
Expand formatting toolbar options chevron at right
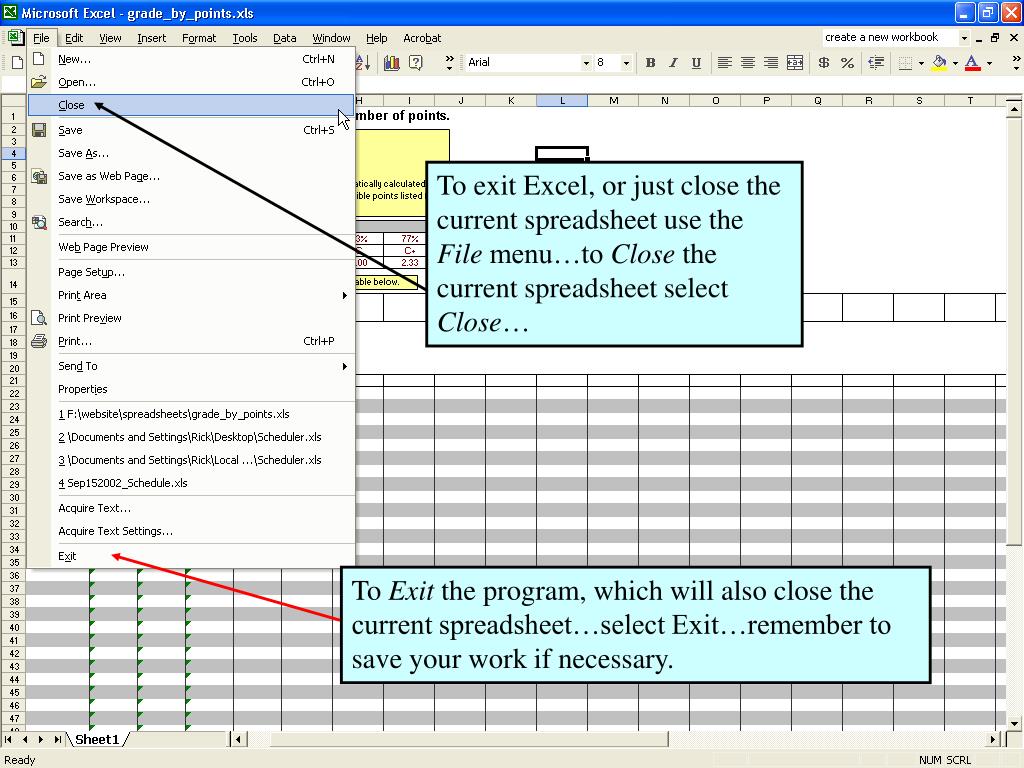pos(1016,63)
